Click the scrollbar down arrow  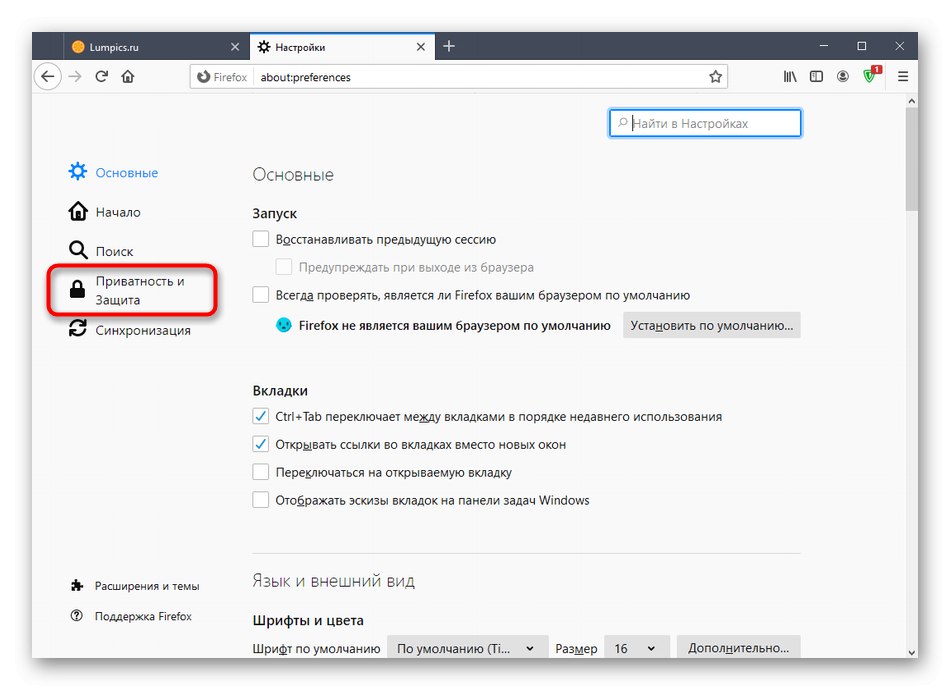pyautogui.click(x=911, y=652)
